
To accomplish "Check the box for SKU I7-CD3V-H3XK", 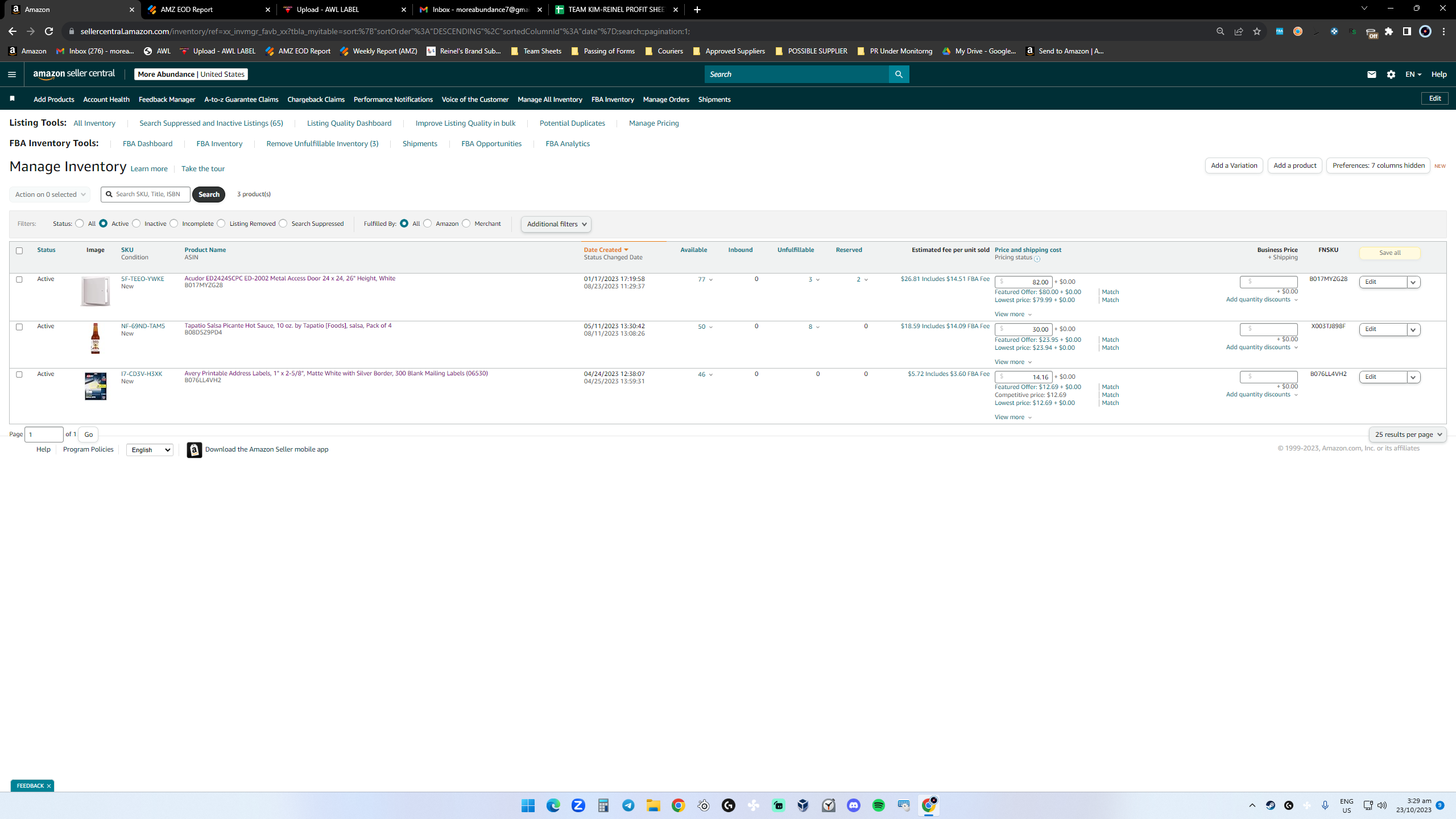I will pyautogui.click(x=19, y=374).
